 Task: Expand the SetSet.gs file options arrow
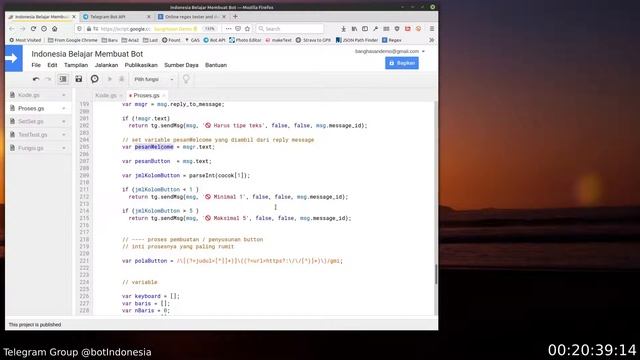(x=64, y=122)
